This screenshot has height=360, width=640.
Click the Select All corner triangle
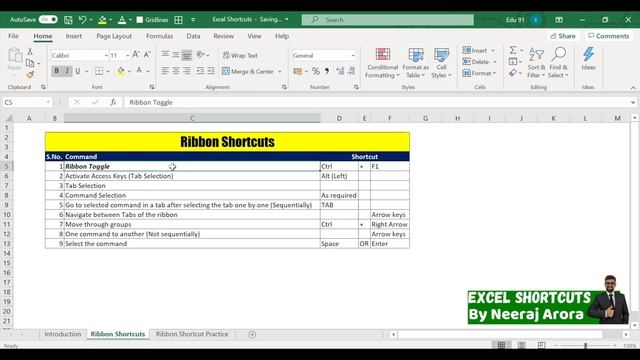[8, 118]
